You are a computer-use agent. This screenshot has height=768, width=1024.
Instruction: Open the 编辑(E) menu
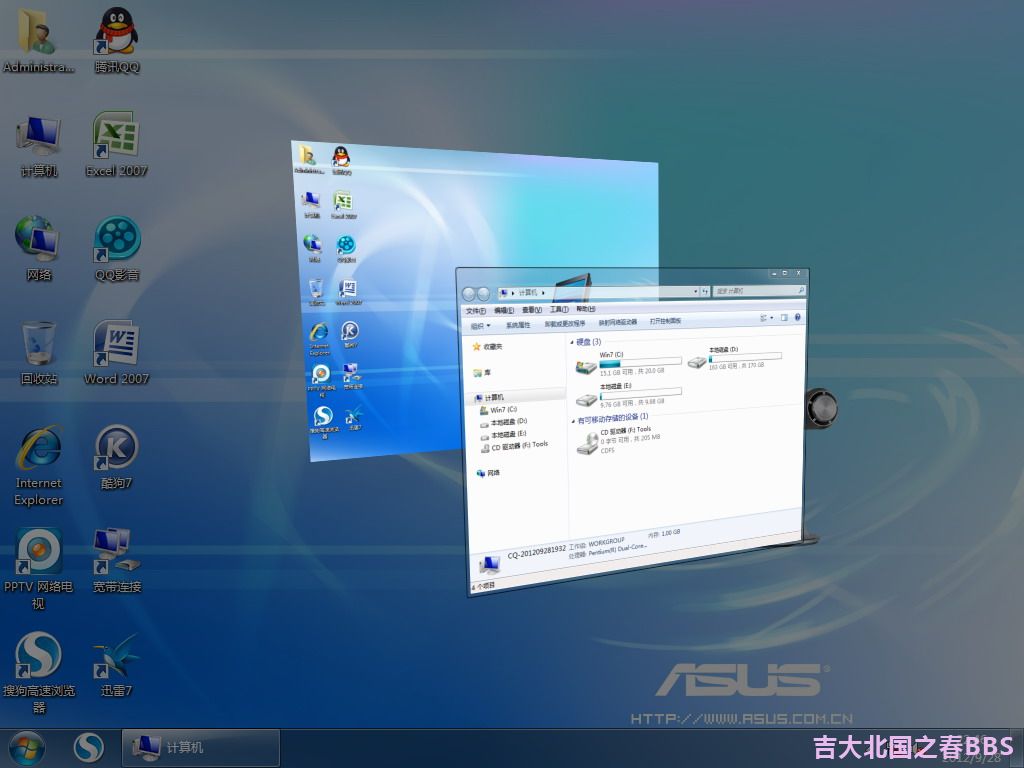tap(504, 310)
